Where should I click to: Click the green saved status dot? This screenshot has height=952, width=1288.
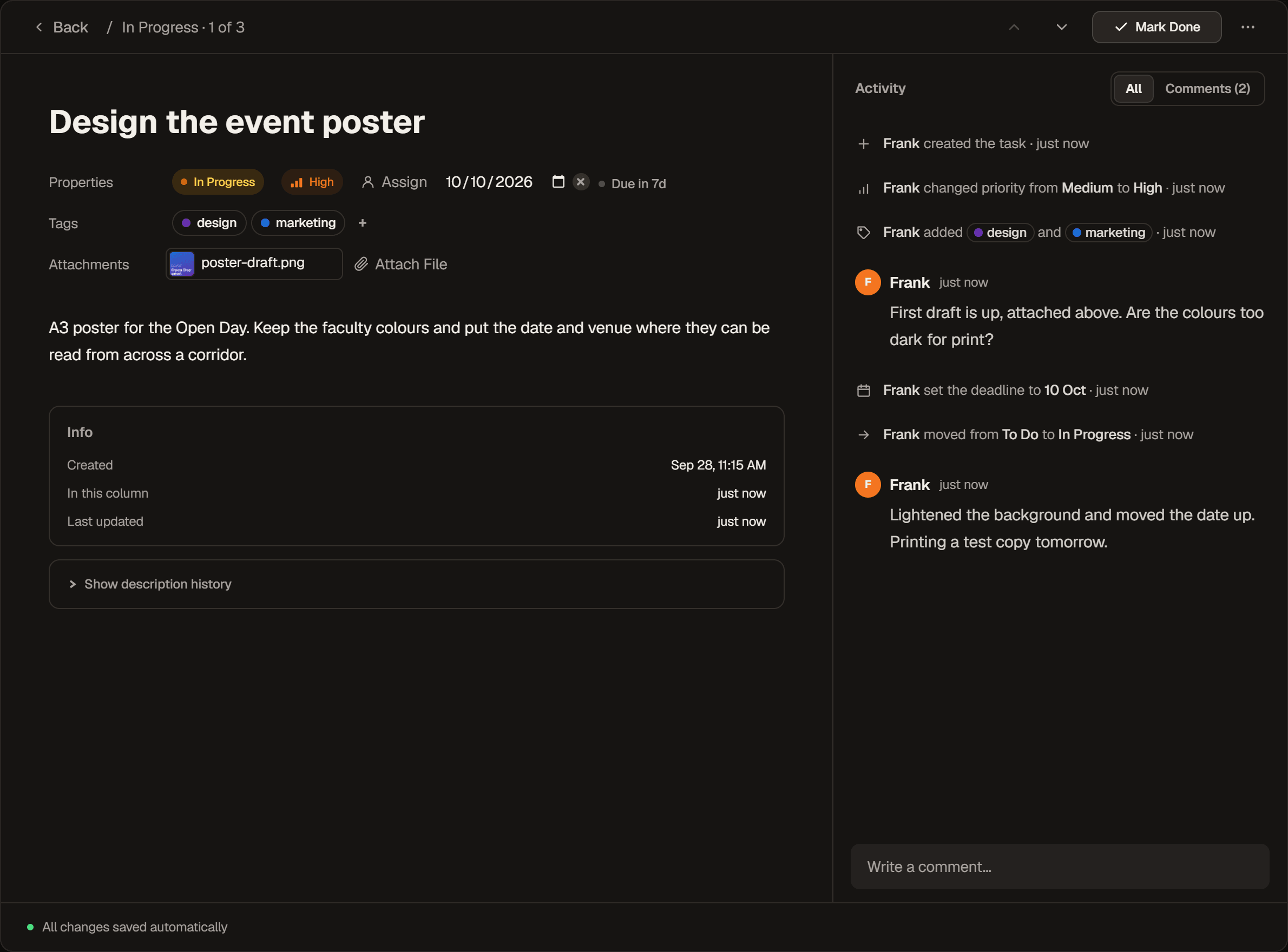[30, 927]
